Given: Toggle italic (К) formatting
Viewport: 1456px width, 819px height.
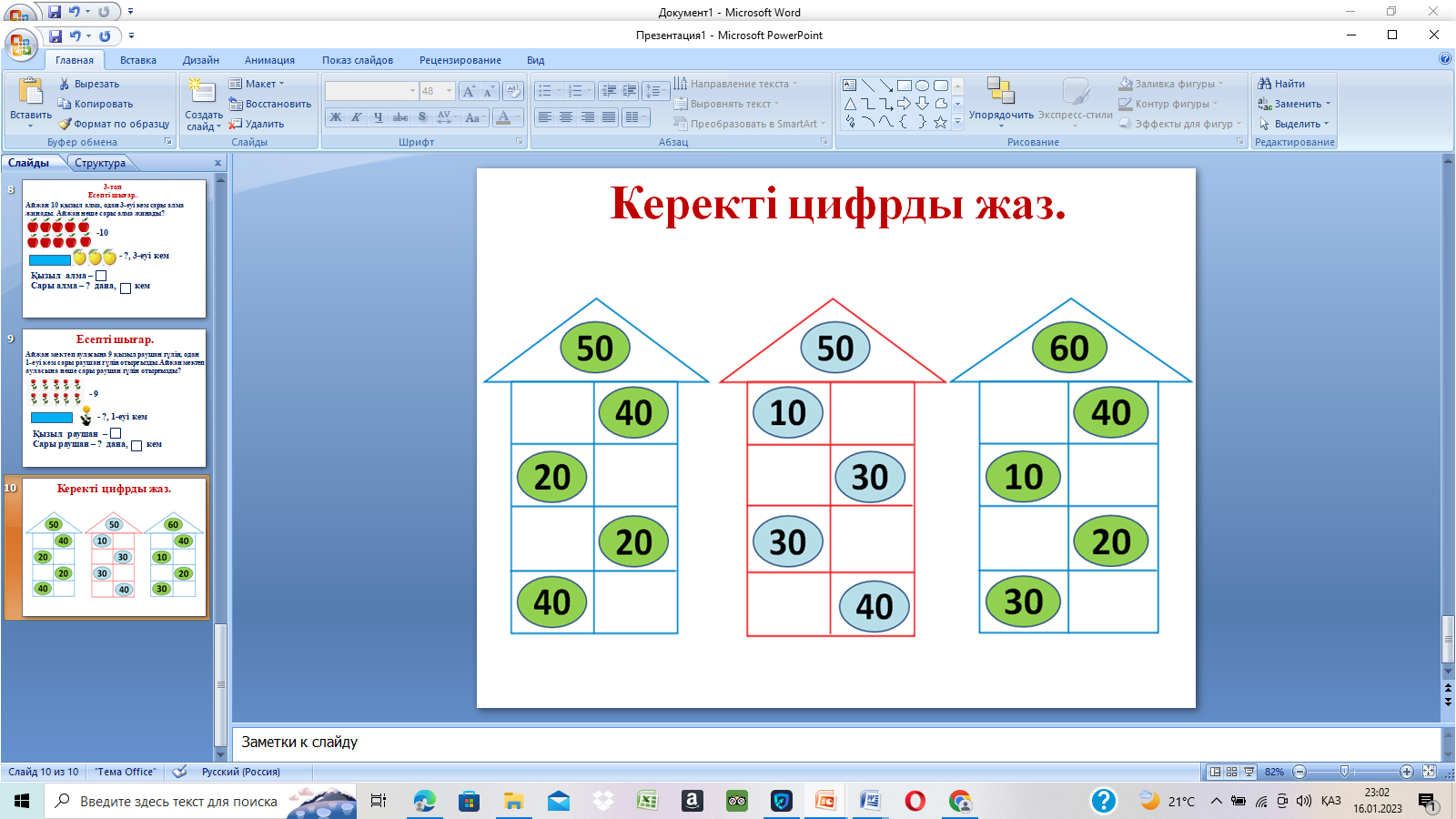Looking at the screenshot, I should click(357, 117).
